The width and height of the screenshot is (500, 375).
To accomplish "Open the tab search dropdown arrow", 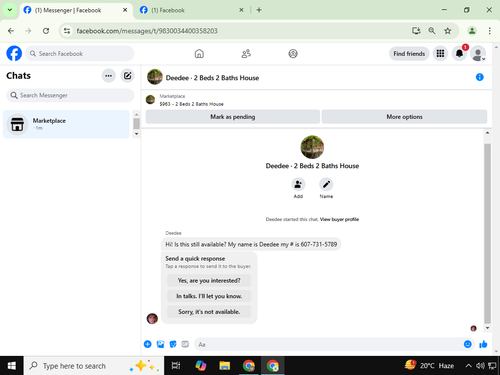I will tap(10, 10).
